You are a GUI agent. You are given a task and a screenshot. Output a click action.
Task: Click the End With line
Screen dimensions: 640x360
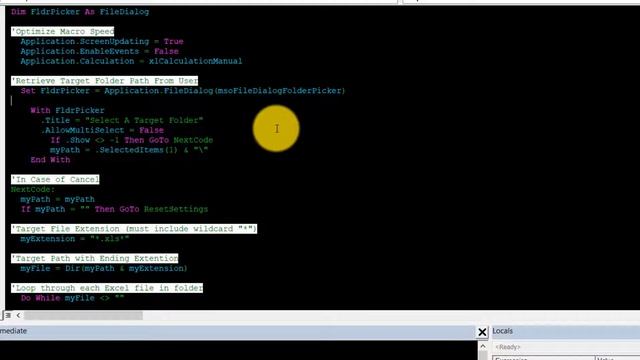pyautogui.click(x=50, y=160)
